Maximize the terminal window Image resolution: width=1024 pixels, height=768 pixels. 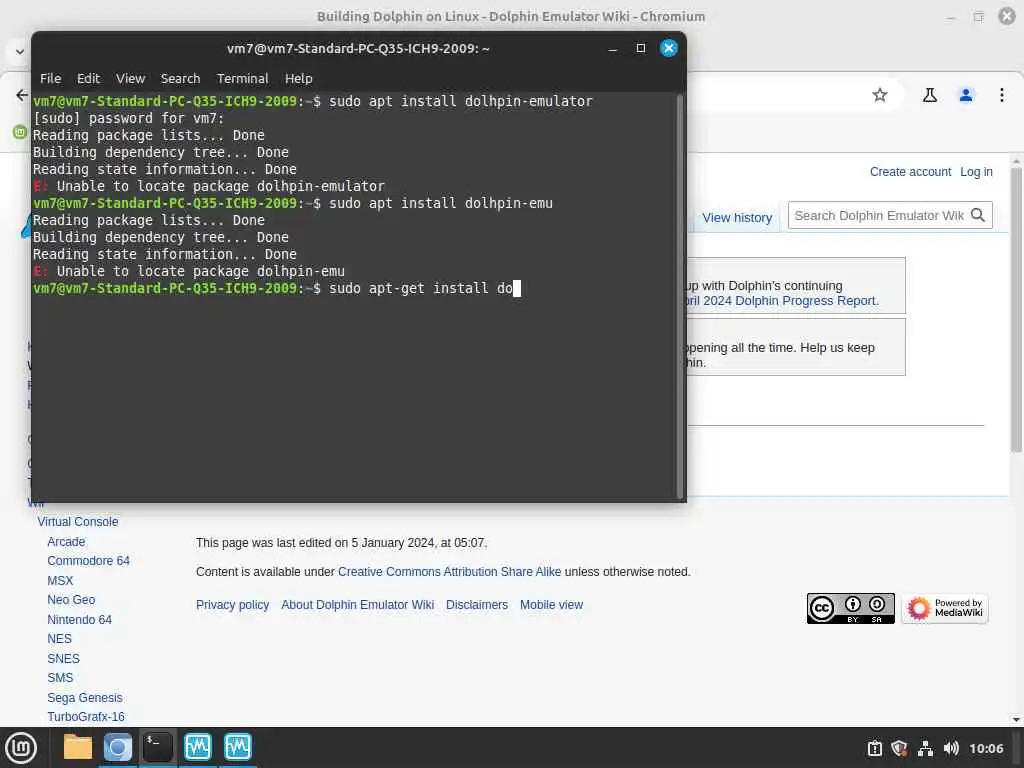pos(641,48)
